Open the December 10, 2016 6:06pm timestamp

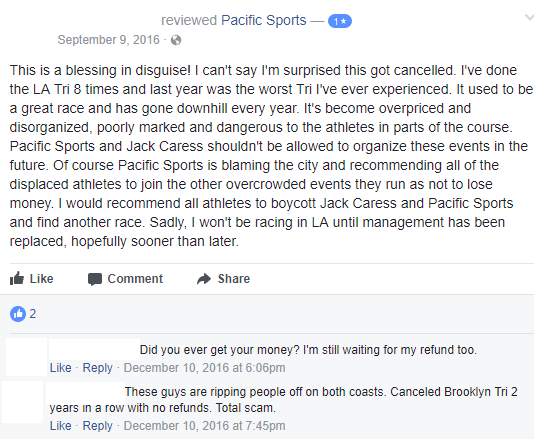204,368
